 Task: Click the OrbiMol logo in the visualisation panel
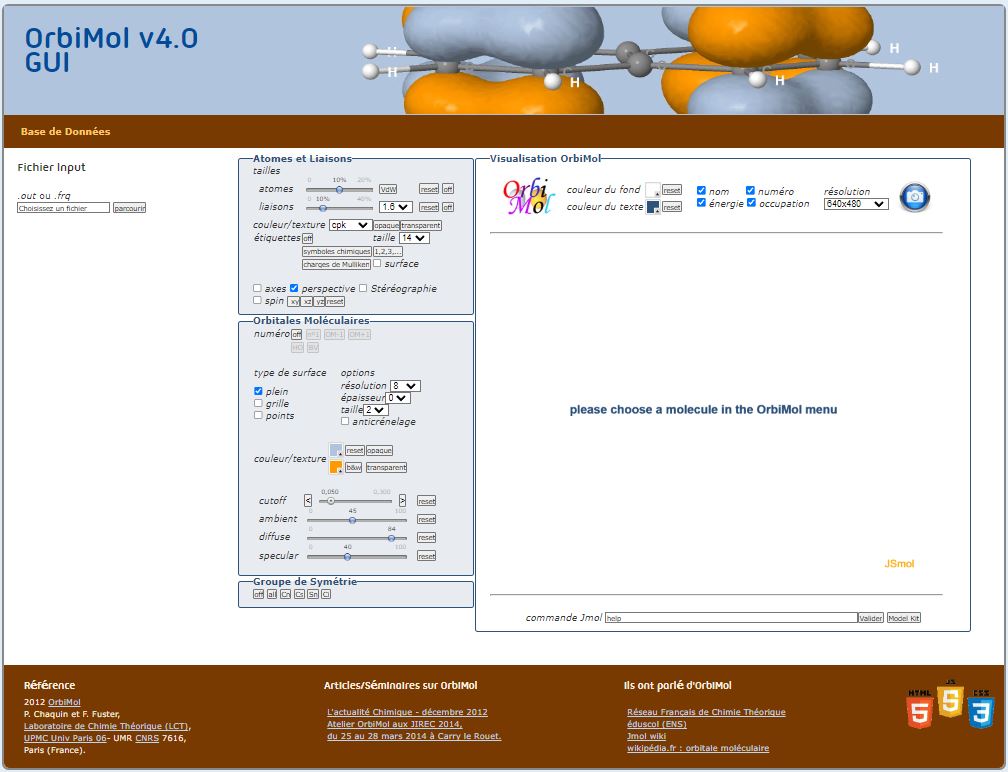[528, 196]
